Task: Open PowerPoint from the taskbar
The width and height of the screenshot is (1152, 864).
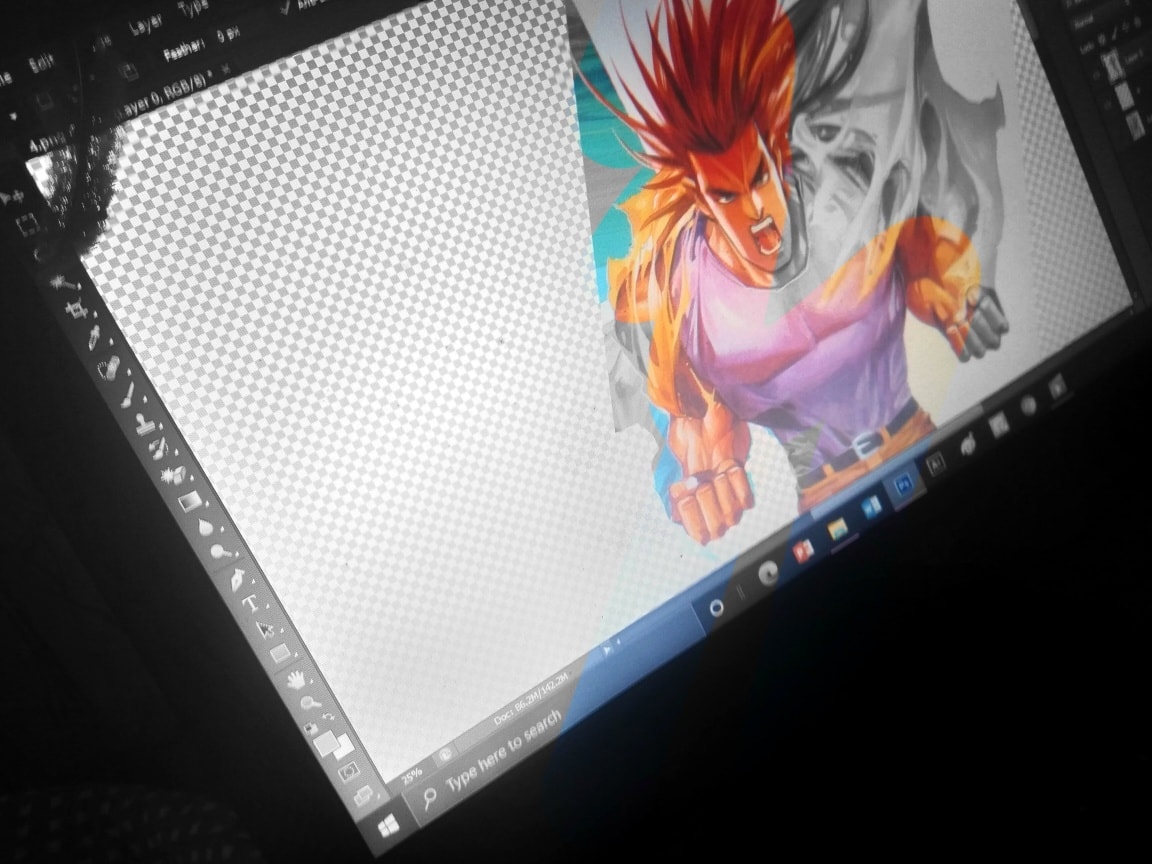Action: 804,551
